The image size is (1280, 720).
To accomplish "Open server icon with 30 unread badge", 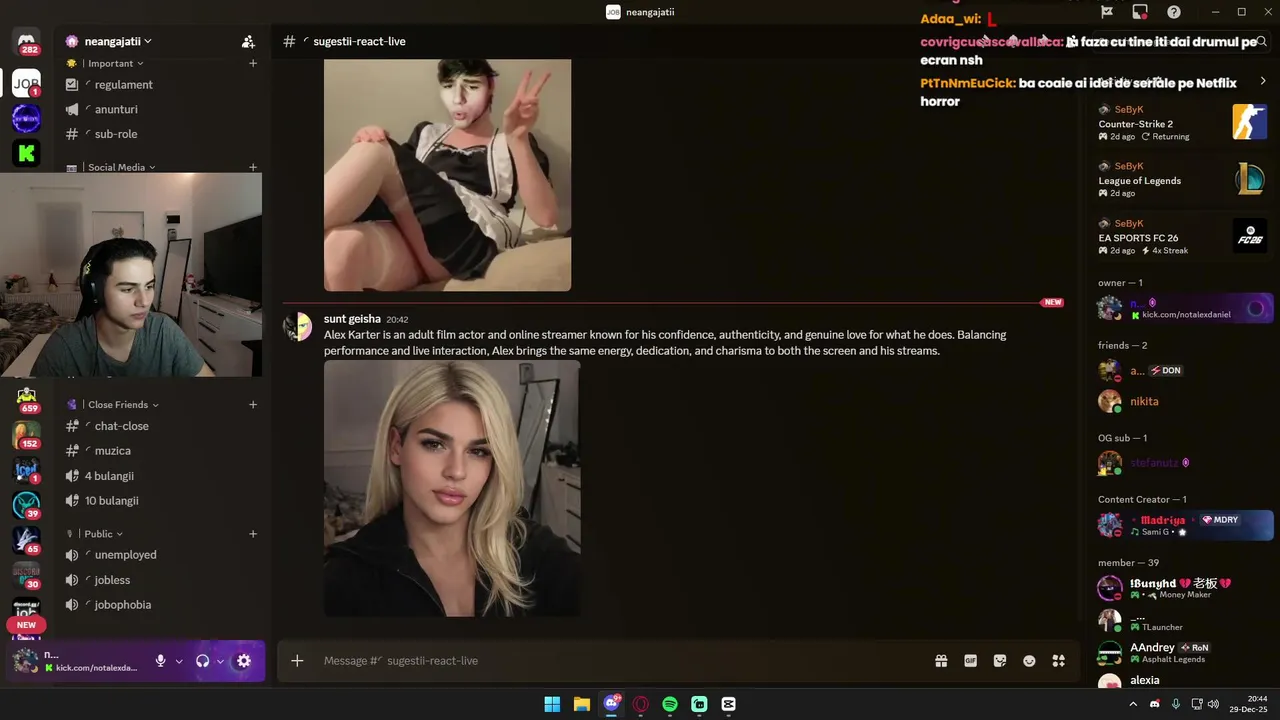I will pos(26,575).
